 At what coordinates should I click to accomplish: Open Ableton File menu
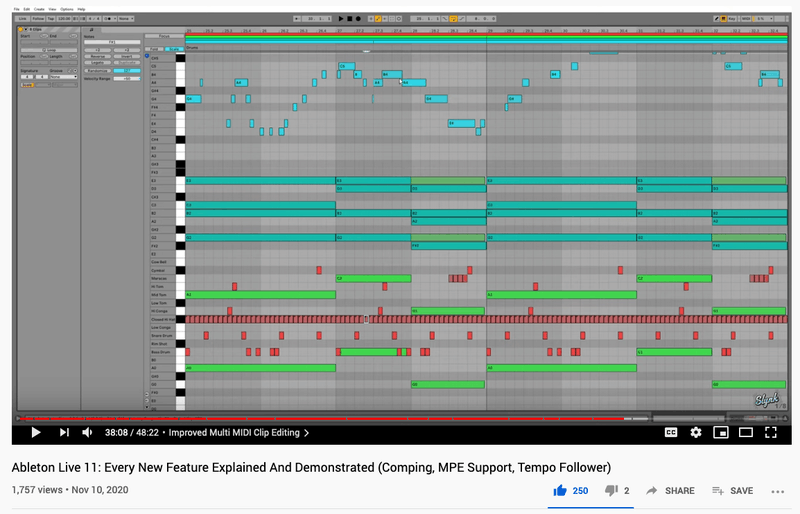point(16,9)
